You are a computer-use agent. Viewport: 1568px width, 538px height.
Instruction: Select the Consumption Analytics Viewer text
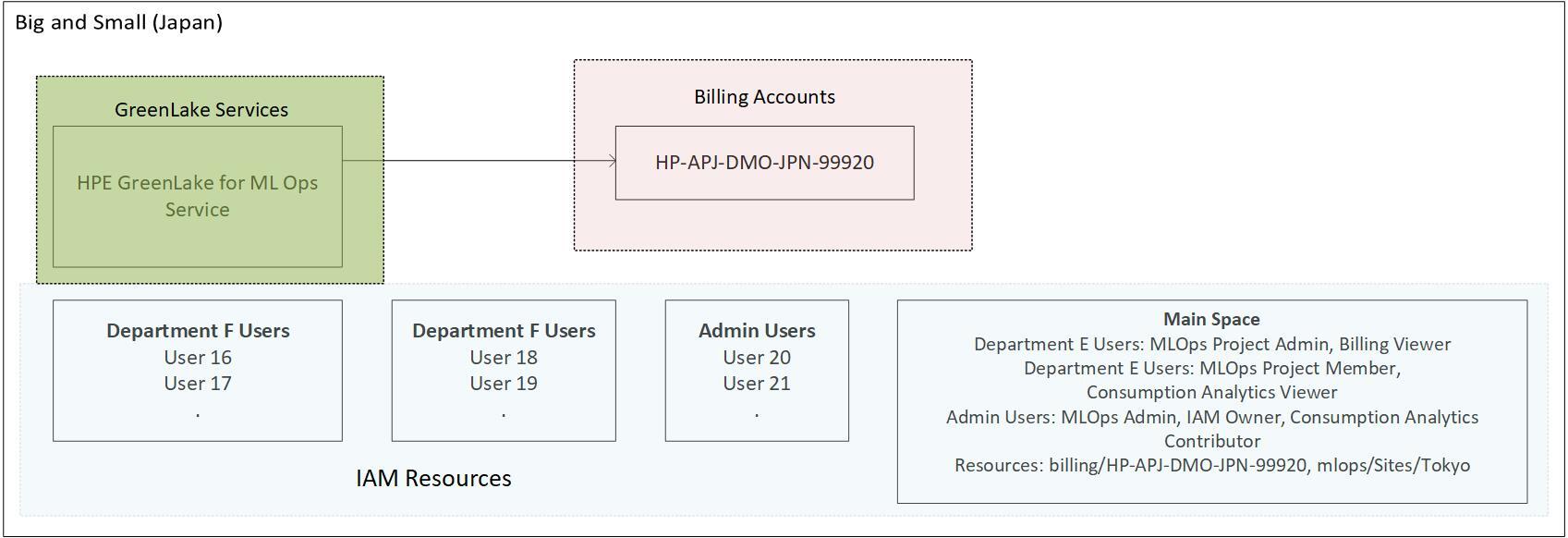click(x=1211, y=392)
